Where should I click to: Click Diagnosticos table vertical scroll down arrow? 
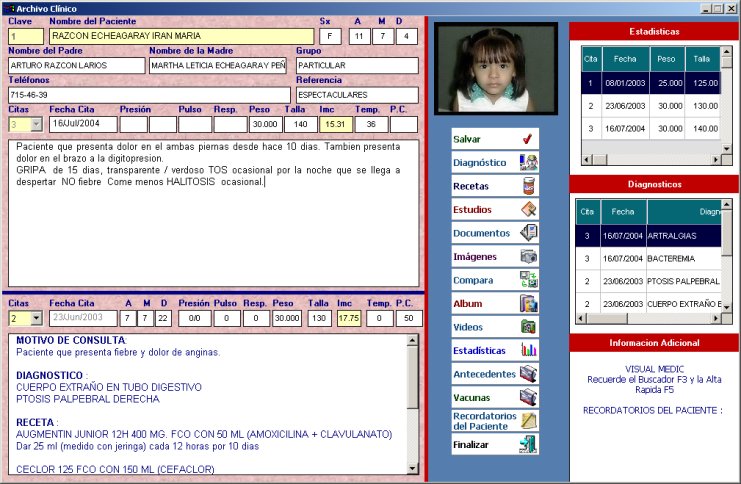click(727, 308)
